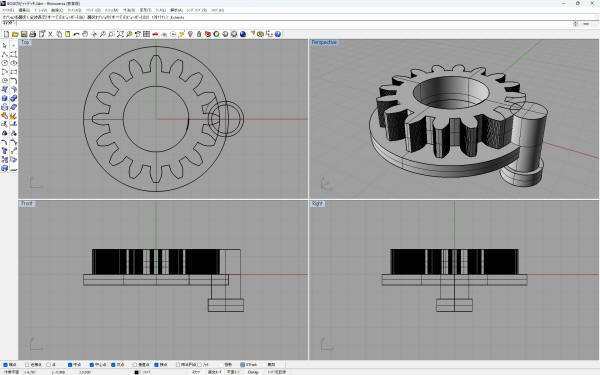Image resolution: width=600 pixels, height=375 pixels.
Task: Enable the 垂直点 (Perp) osnap checkbox
Action: point(135,365)
